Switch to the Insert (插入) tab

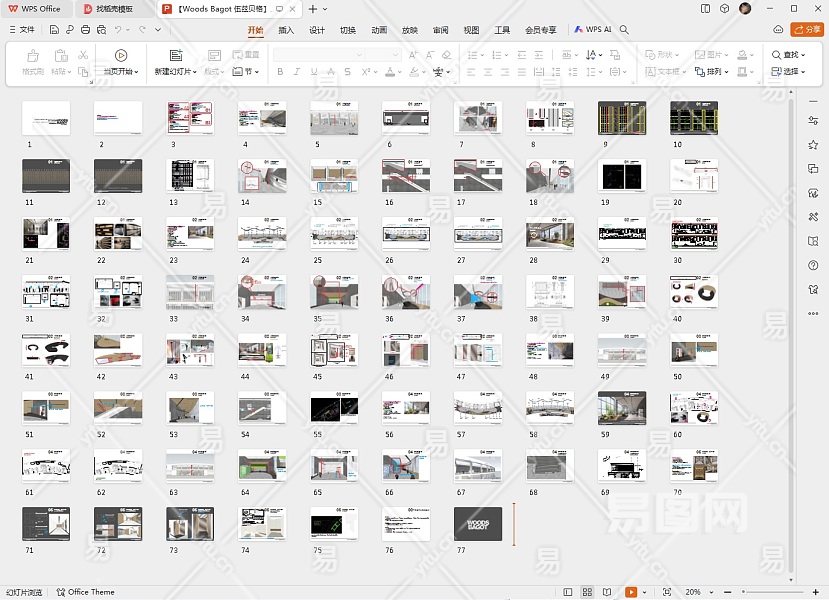click(x=286, y=30)
